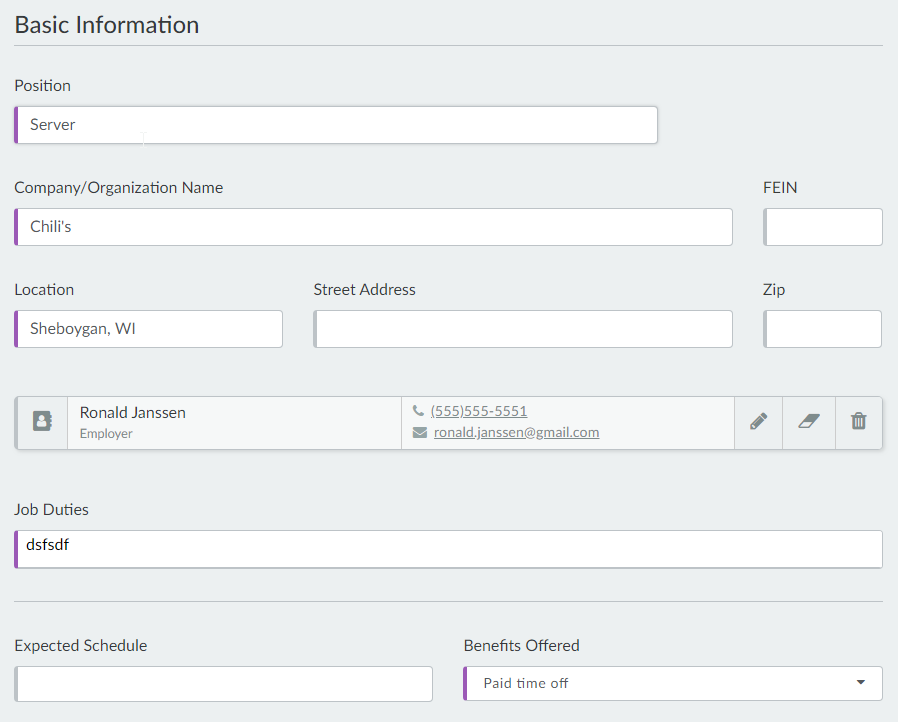Focus the Zip code input

[823, 329]
